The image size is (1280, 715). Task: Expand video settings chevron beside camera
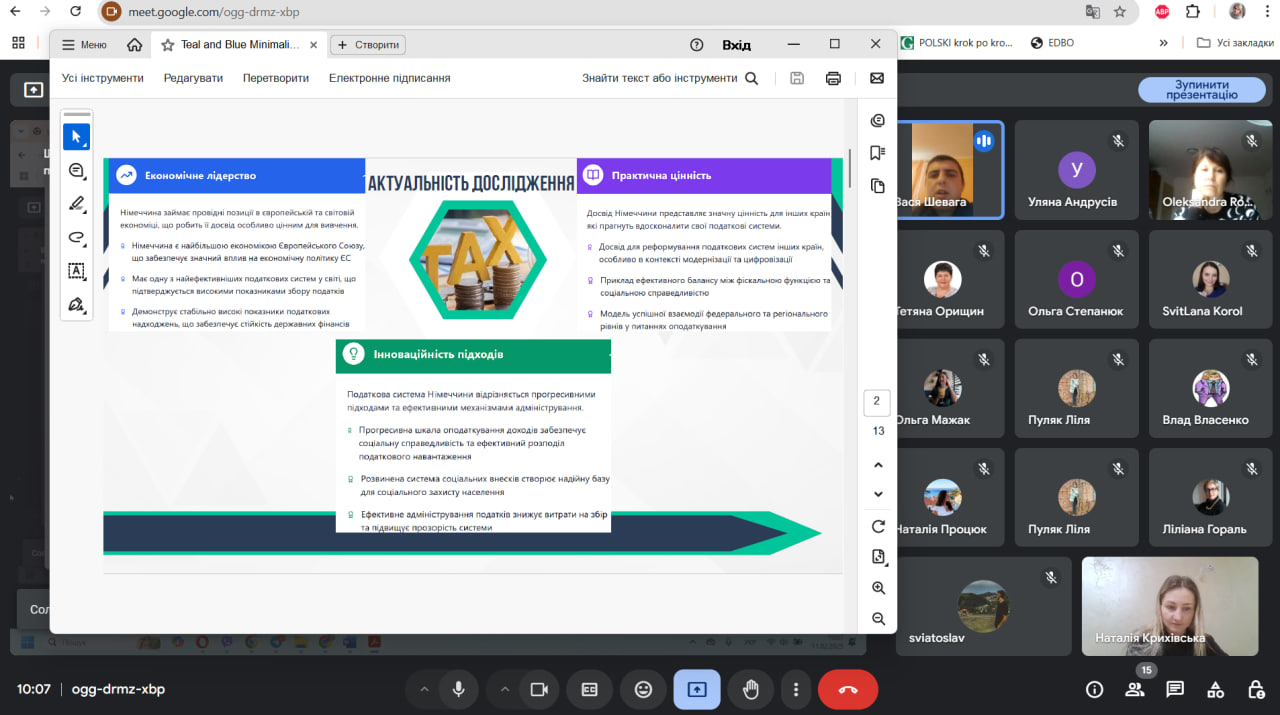click(504, 689)
